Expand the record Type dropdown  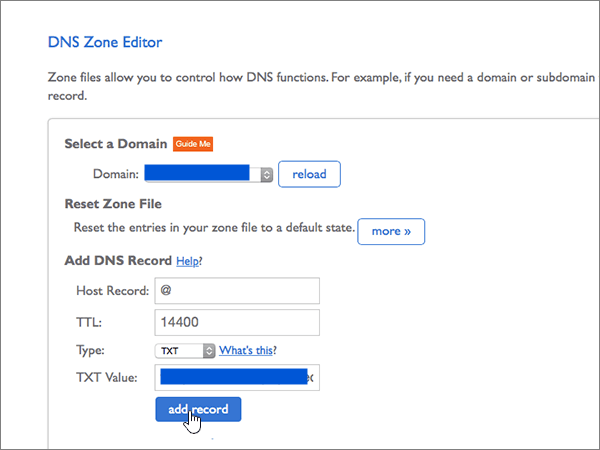186,351
